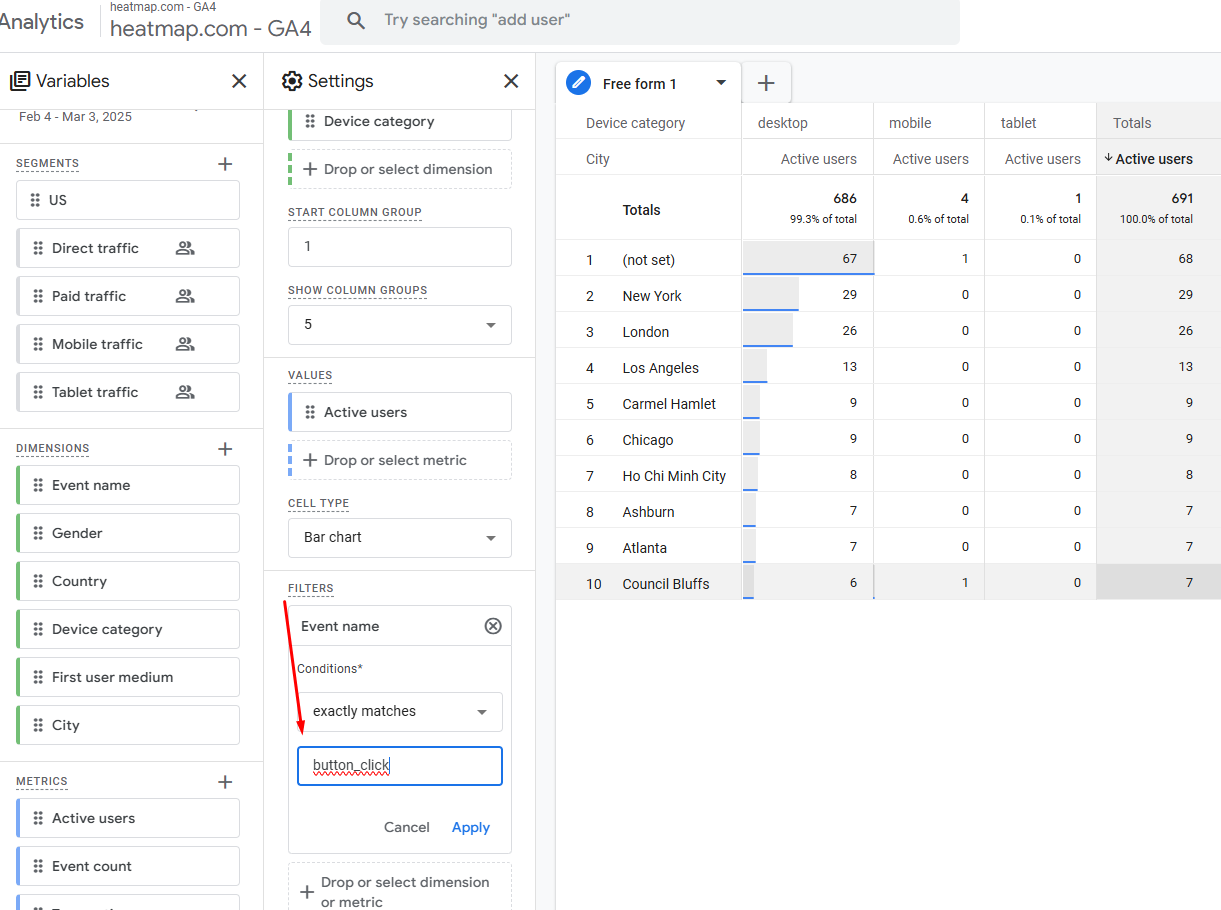
Task: Click Drop or select dimension in columns
Action: point(400,169)
